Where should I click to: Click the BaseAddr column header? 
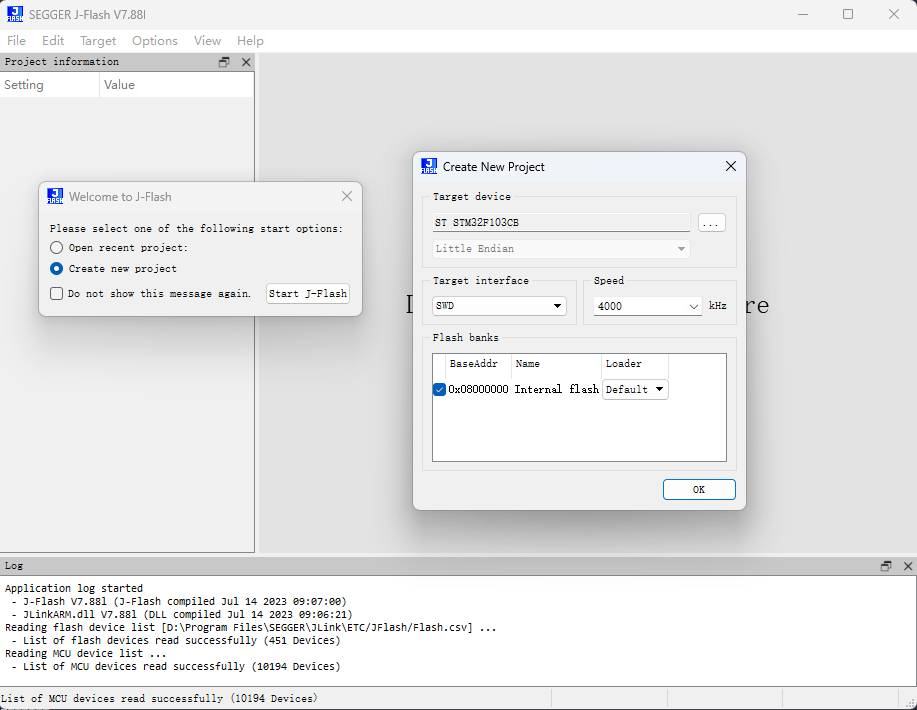(x=478, y=364)
